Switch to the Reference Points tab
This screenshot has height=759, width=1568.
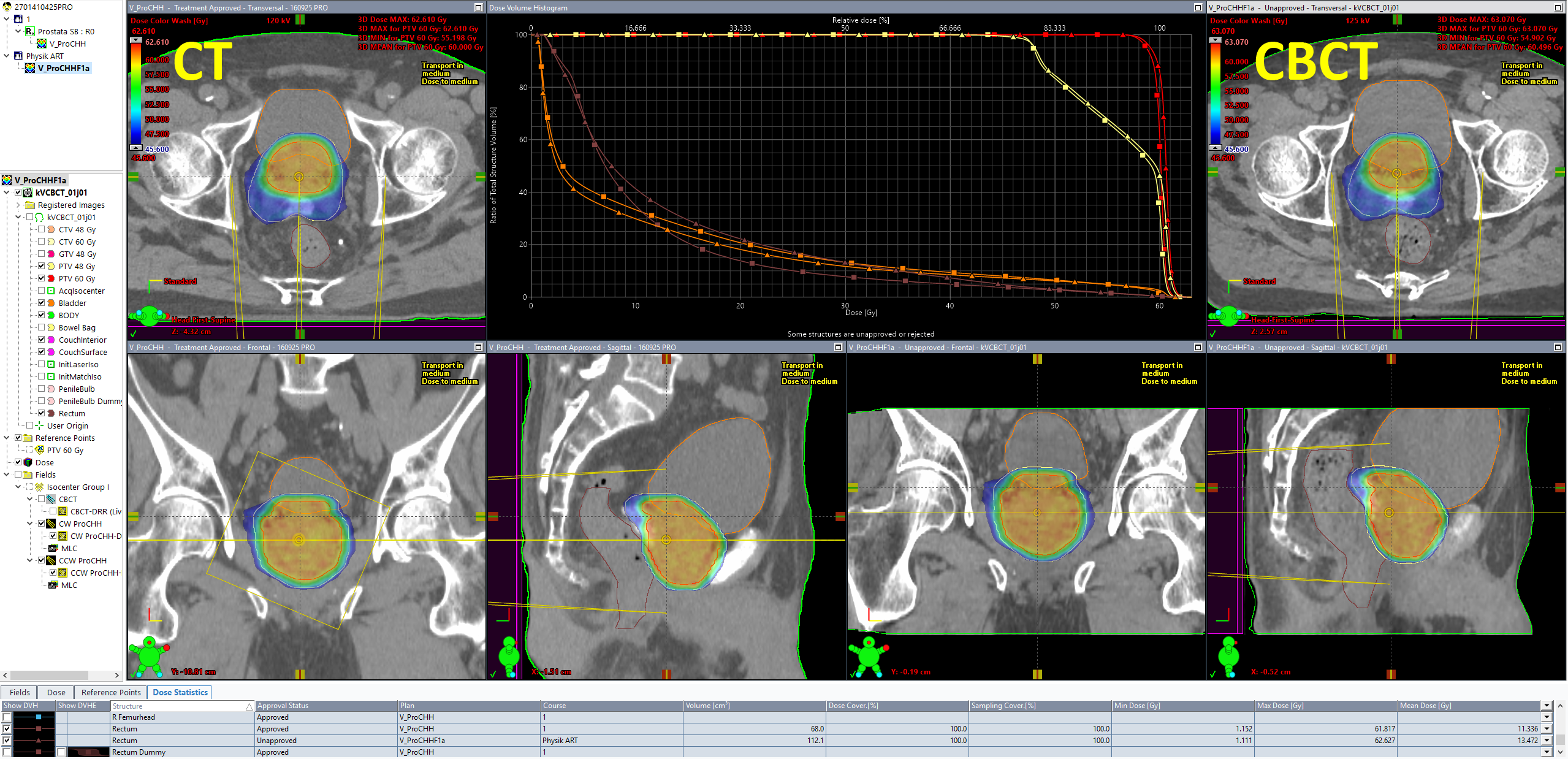(x=110, y=692)
